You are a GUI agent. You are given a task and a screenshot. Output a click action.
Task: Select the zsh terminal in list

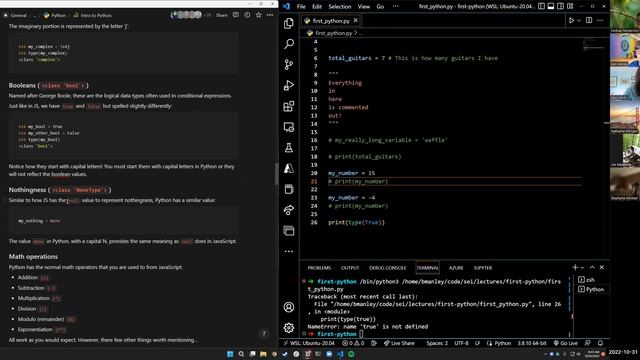click(591, 280)
